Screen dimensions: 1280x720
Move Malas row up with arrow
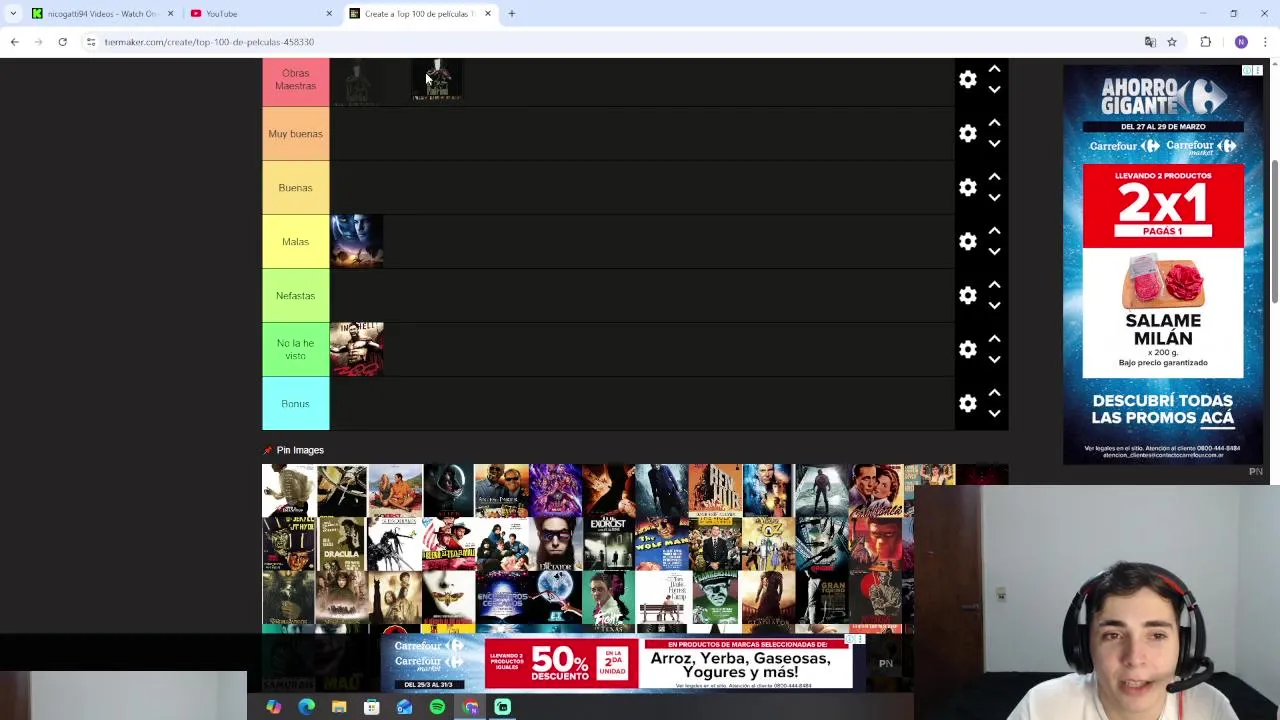click(994, 231)
